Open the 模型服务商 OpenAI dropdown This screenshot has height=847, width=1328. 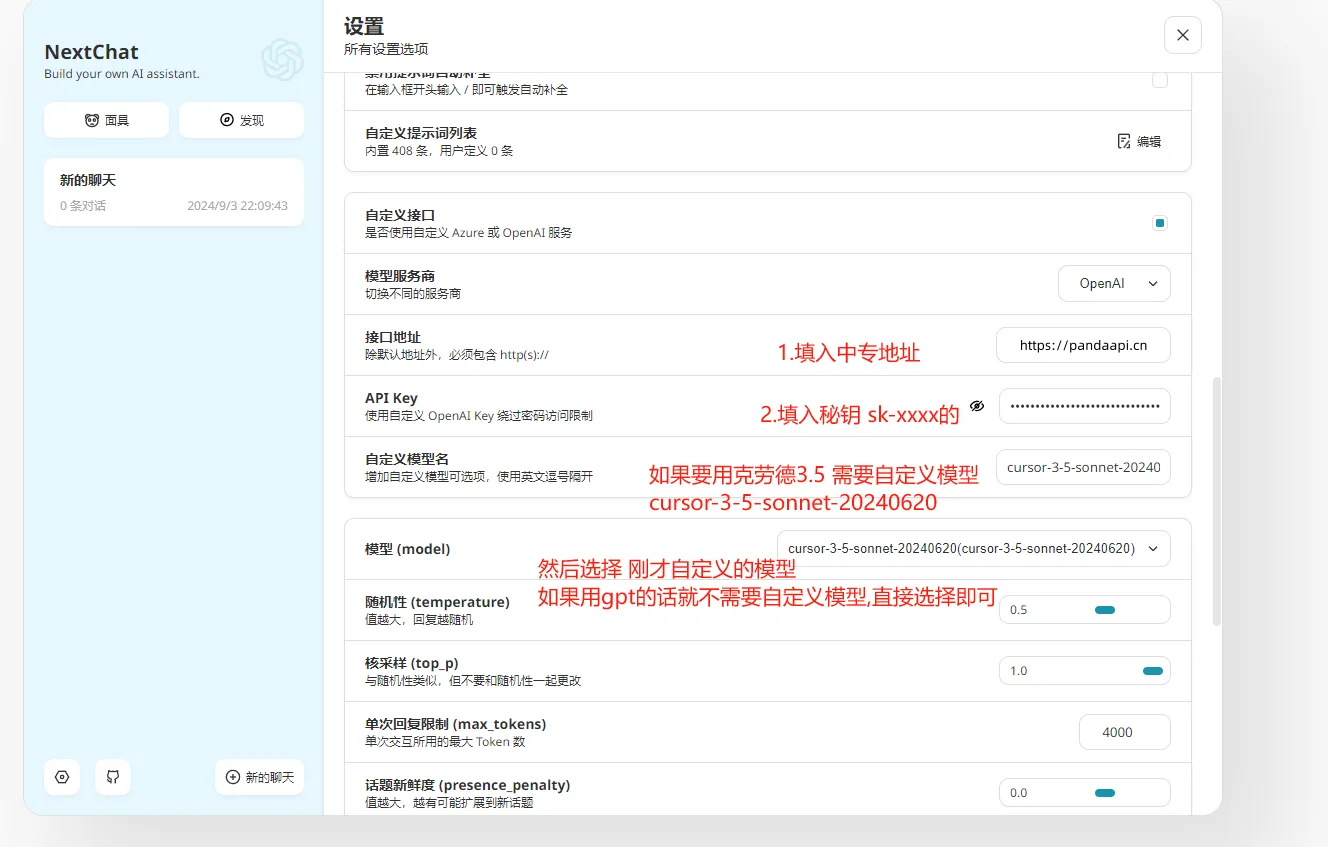(x=1114, y=284)
